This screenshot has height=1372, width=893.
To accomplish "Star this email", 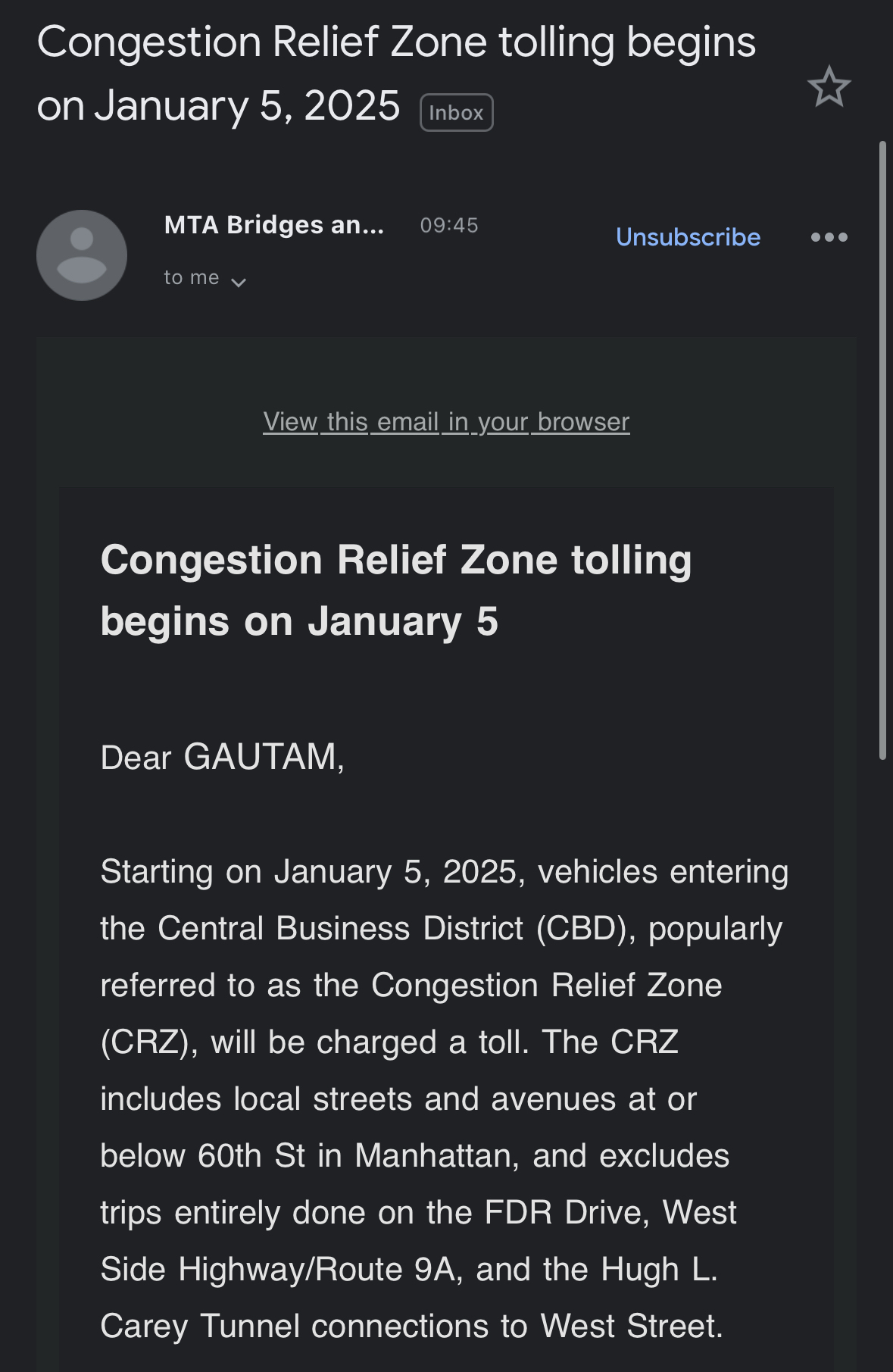I will (829, 87).
